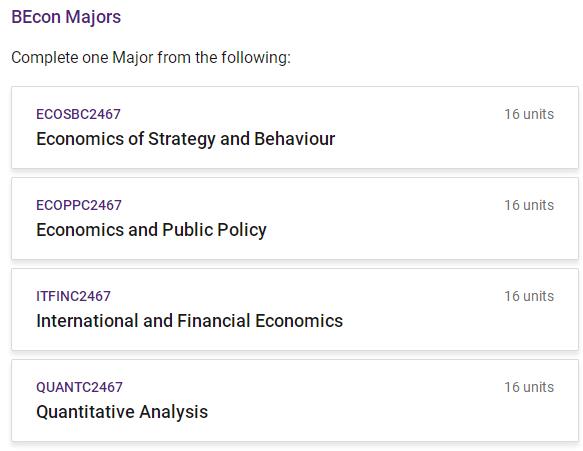This screenshot has width=583, height=451.
Task: Click 16 units on International and Financial Economics card
Action: [x=529, y=296]
